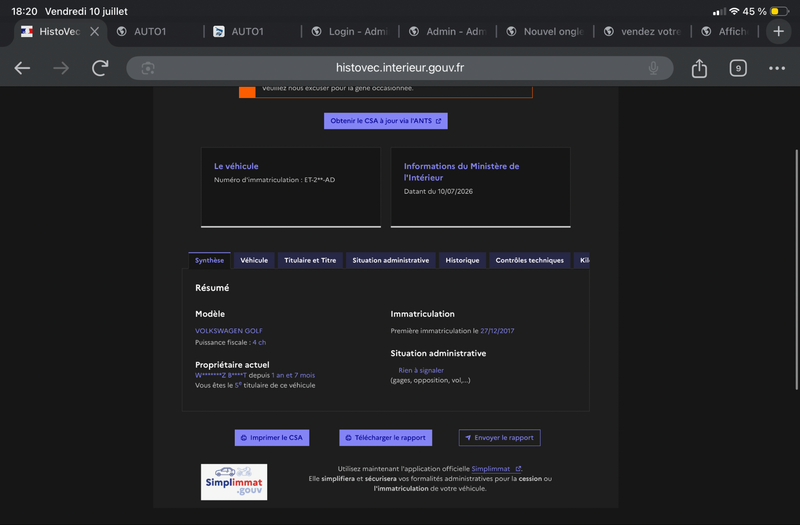This screenshot has height=525, width=800.
Task: Open the Véhicule tab
Action: pyautogui.click(x=254, y=260)
